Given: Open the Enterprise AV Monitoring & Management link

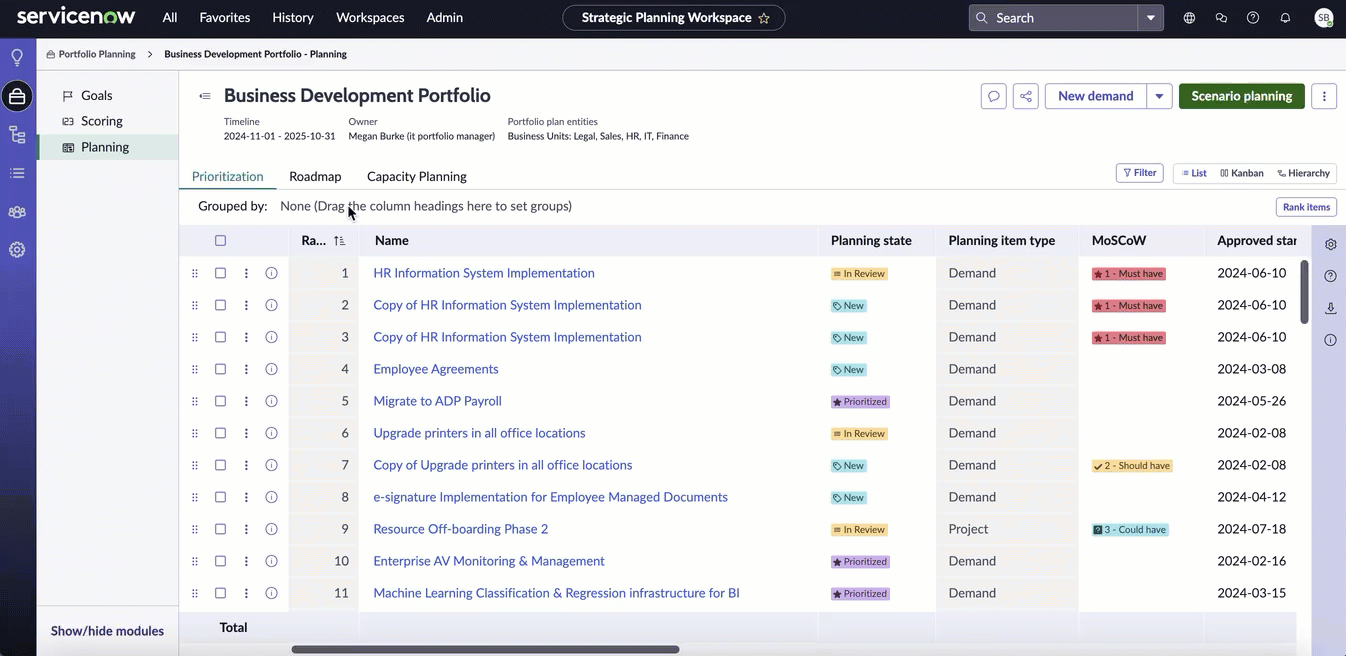Looking at the screenshot, I should (489, 561).
